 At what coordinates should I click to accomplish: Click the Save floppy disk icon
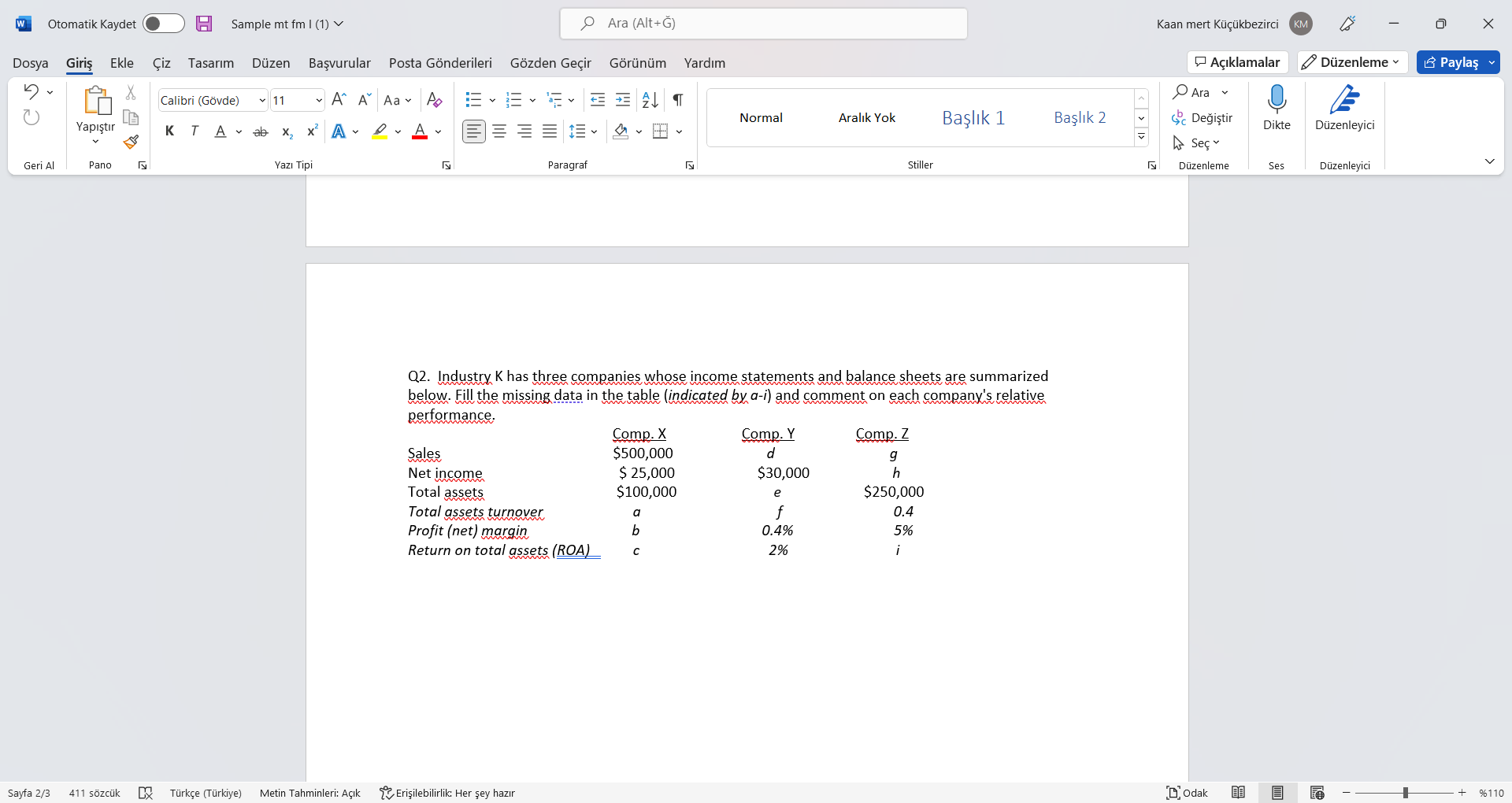click(x=204, y=24)
